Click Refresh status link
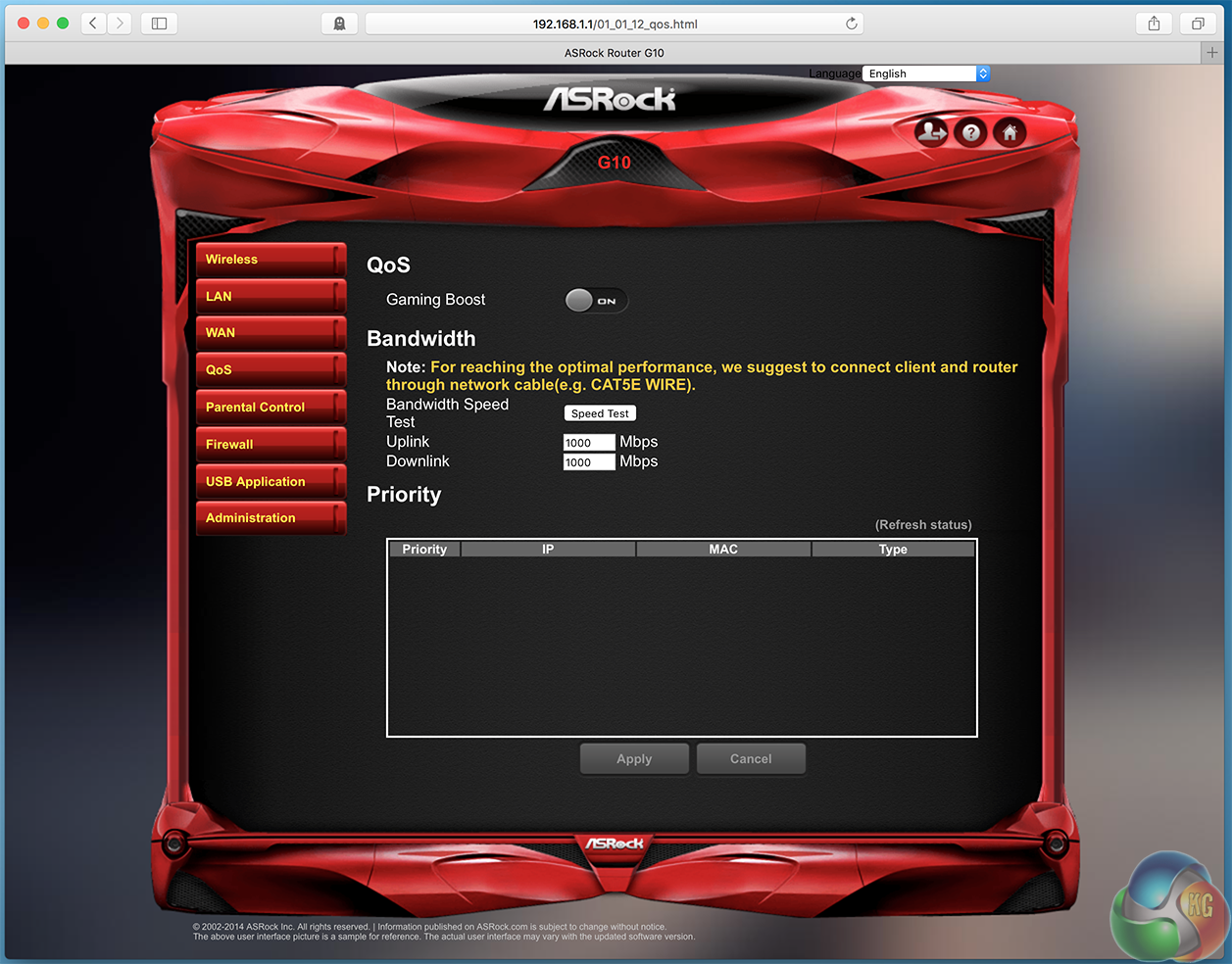 (x=923, y=525)
